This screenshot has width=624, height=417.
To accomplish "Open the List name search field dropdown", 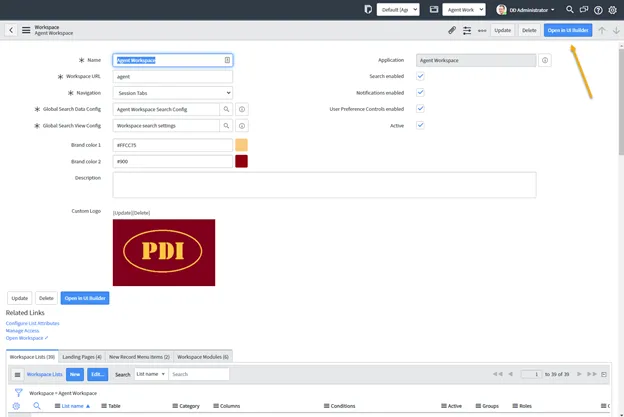I will point(149,374).
